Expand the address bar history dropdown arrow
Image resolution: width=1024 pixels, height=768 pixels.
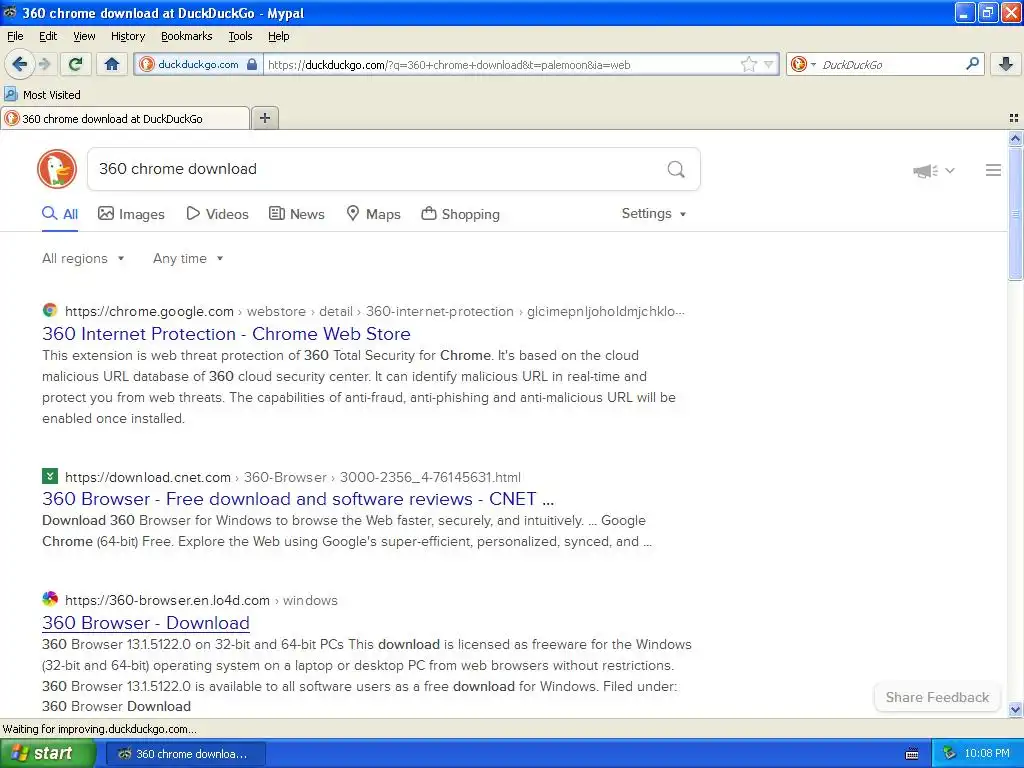[x=769, y=64]
